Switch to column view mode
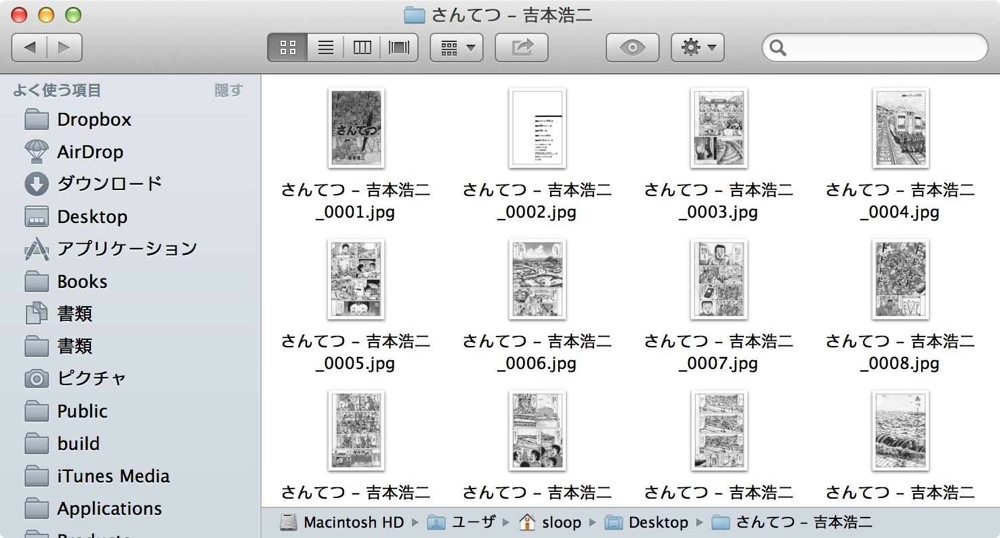The image size is (1000, 538). (362, 48)
